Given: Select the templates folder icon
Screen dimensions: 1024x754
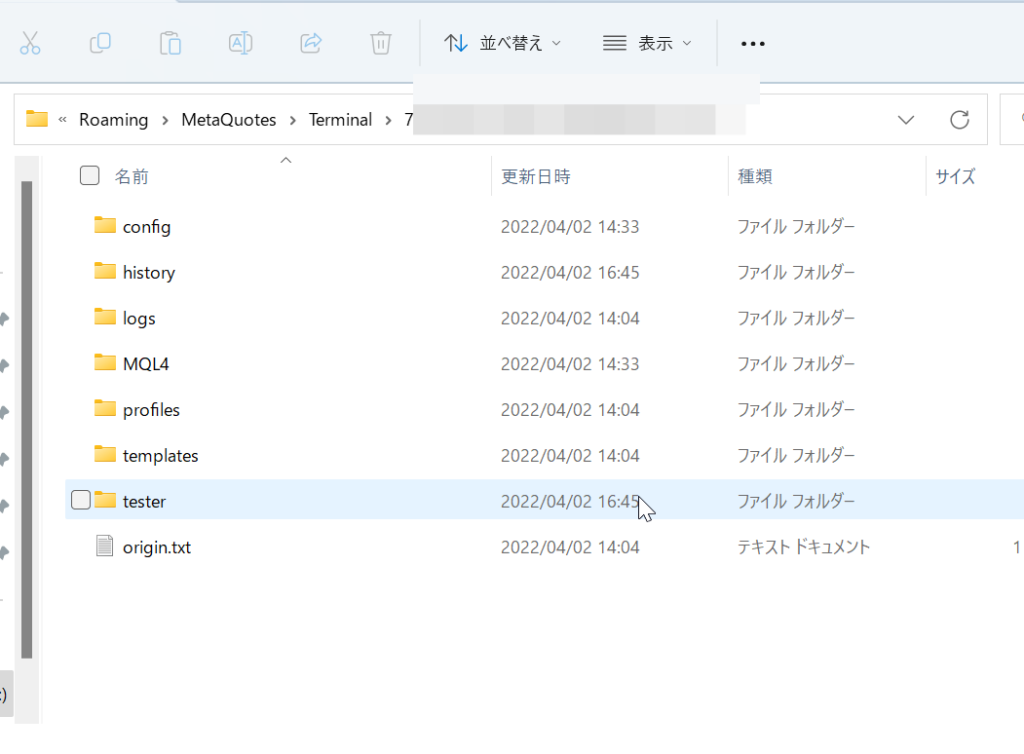Looking at the screenshot, I should [x=104, y=454].
